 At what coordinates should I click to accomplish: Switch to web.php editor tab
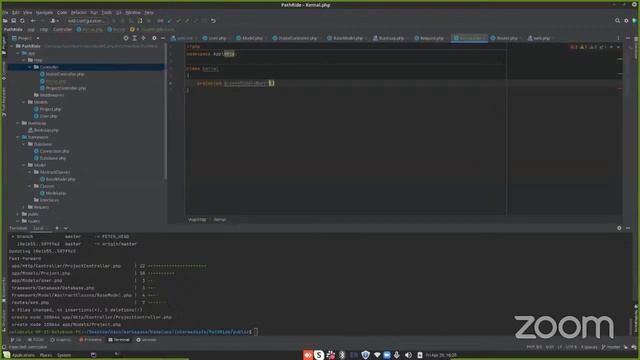pyautogui.click(x=539, y=38)
